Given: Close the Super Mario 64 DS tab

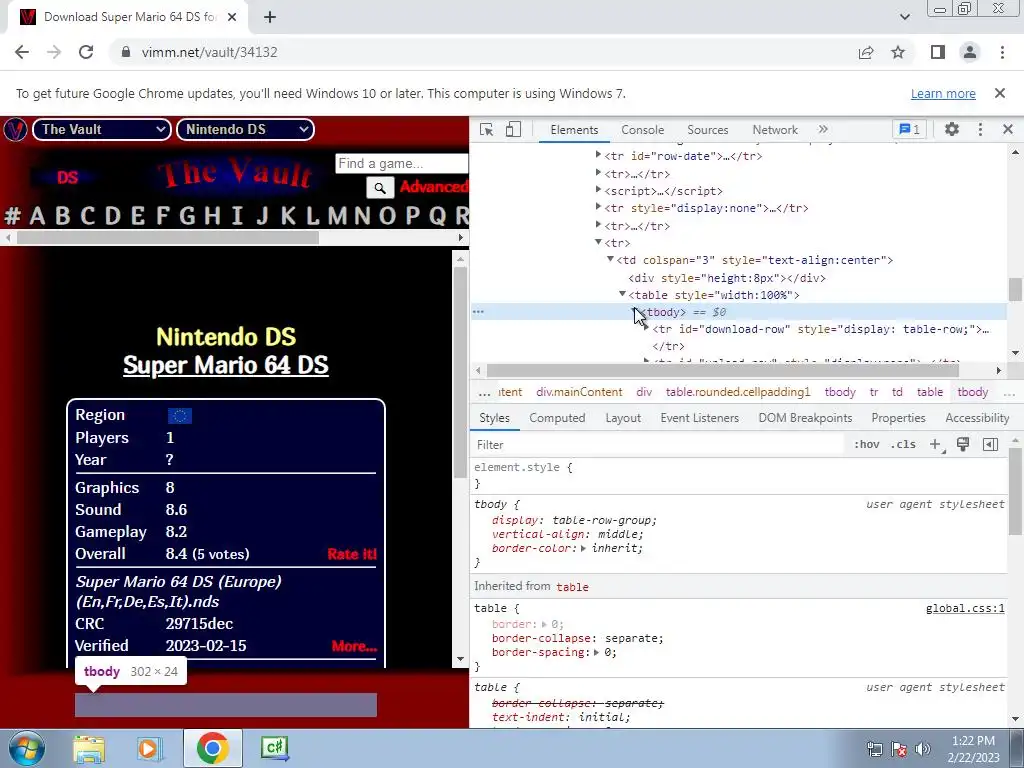Looking at the screenshot, I should tap(232, 17).
